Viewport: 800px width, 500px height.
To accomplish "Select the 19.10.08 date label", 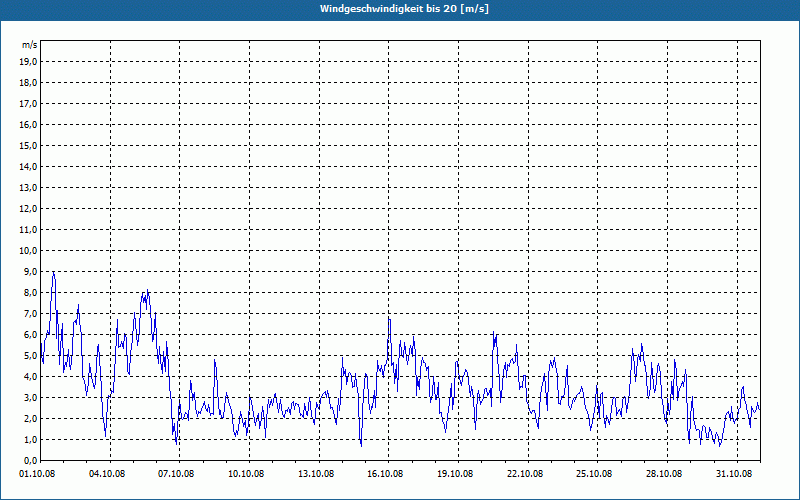I will coord(456,474).
